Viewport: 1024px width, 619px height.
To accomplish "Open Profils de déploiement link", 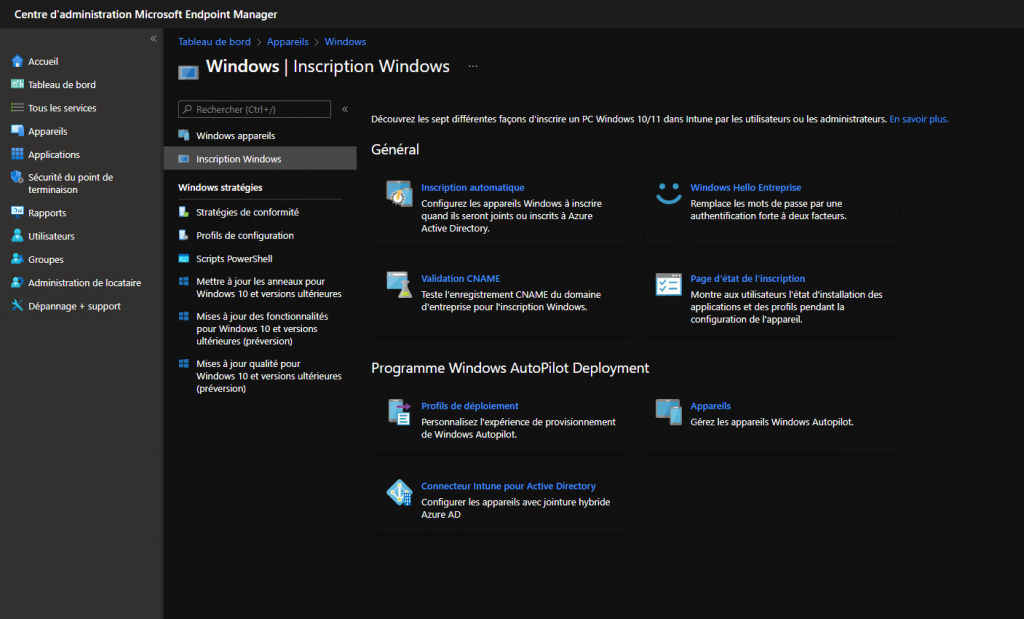I will coord(470,405).
